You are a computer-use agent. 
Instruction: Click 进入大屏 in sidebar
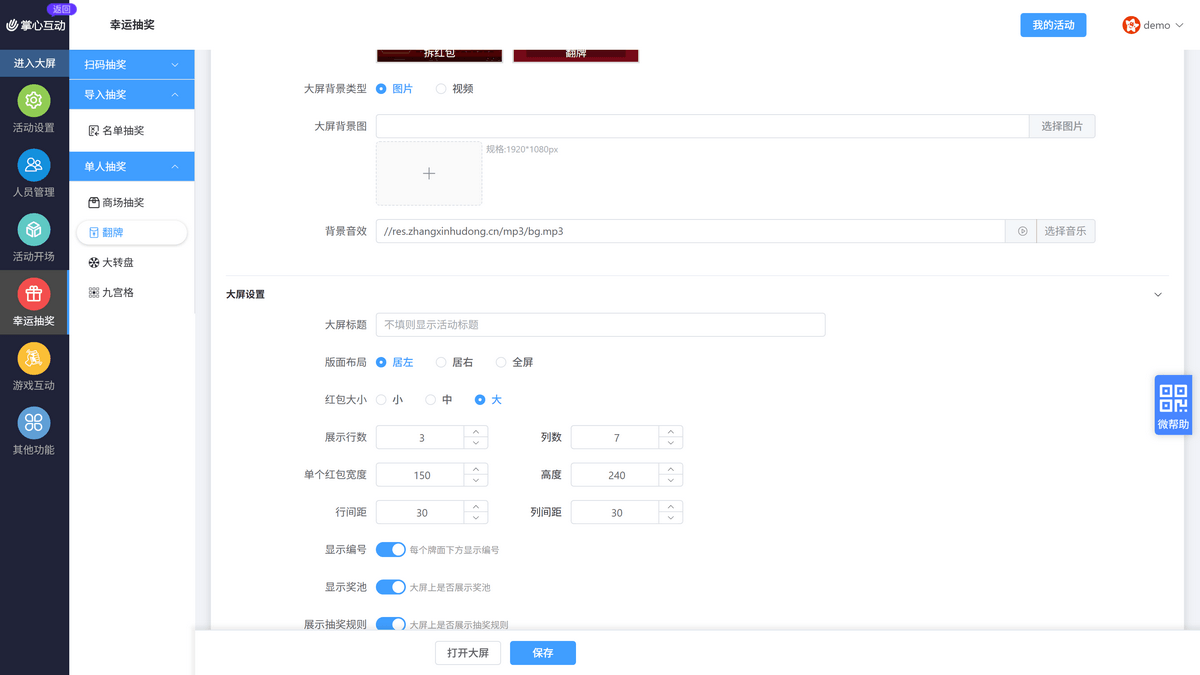(x=34, y=63)
